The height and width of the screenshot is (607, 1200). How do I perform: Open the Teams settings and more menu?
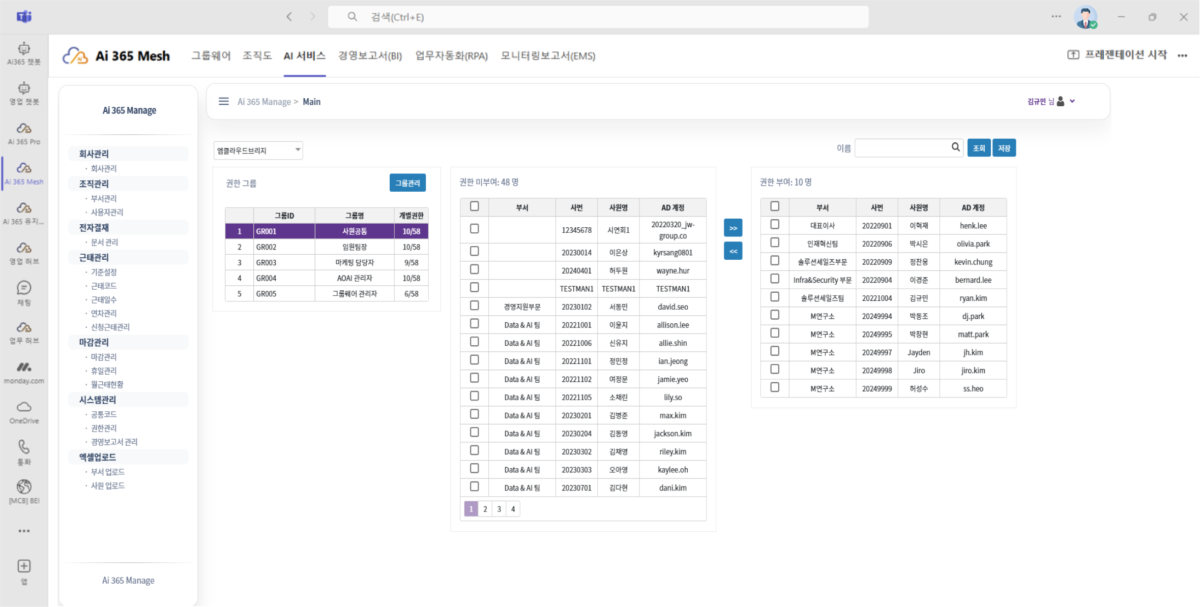[1056, 17]
